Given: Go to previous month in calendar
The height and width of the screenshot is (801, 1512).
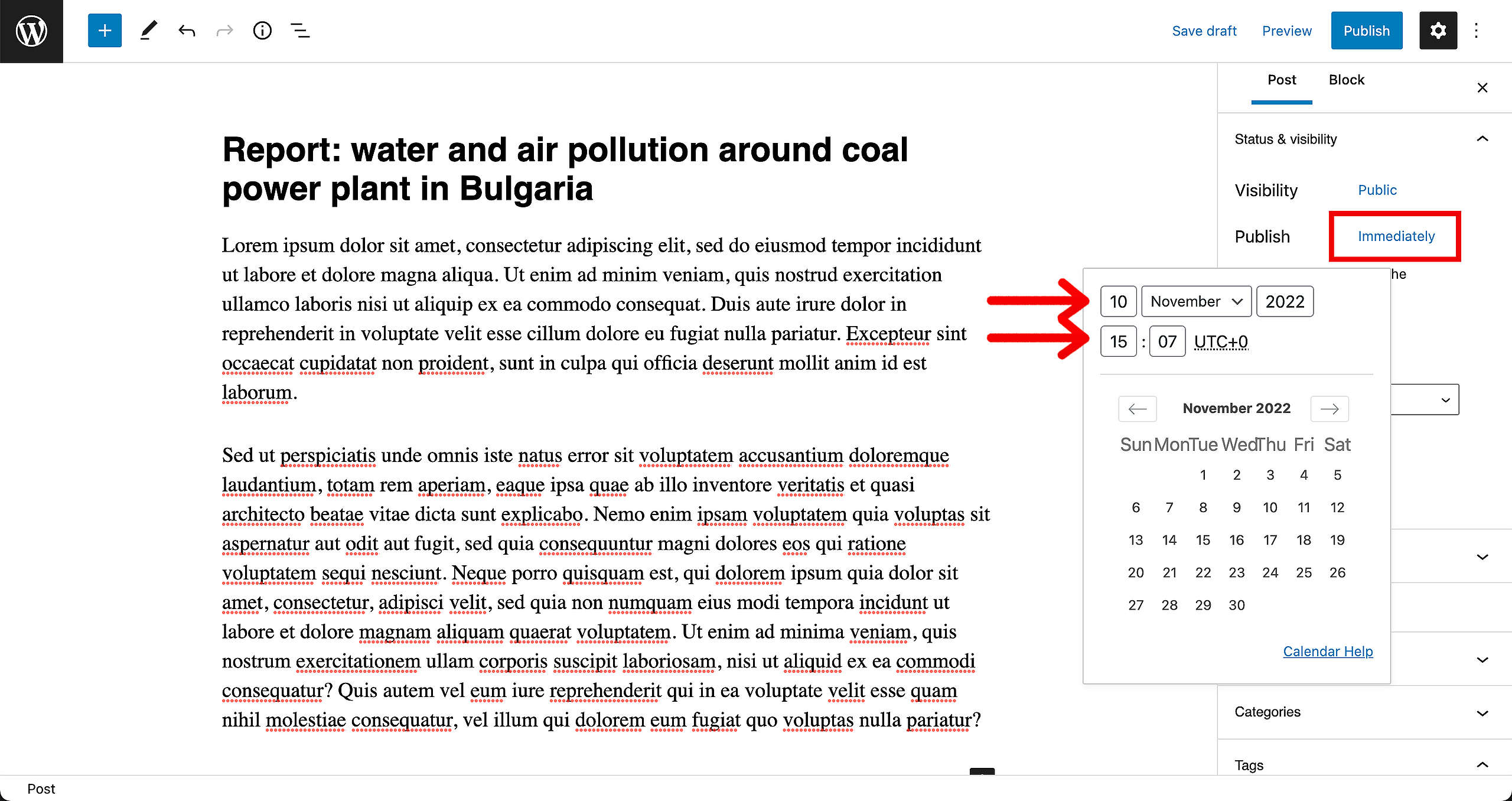Looking at the screenshot, I should 1138,409.
